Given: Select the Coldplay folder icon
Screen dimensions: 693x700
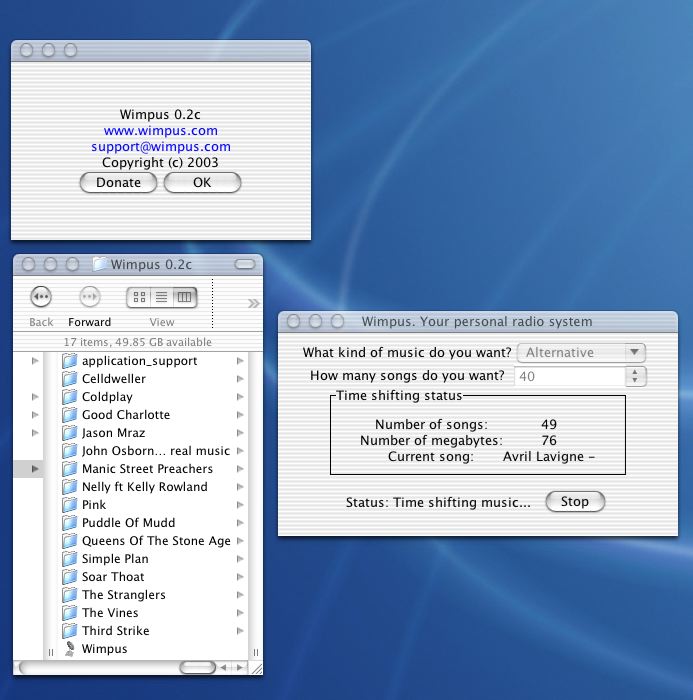Looking at the screenshot, I should tap(69, 397).
